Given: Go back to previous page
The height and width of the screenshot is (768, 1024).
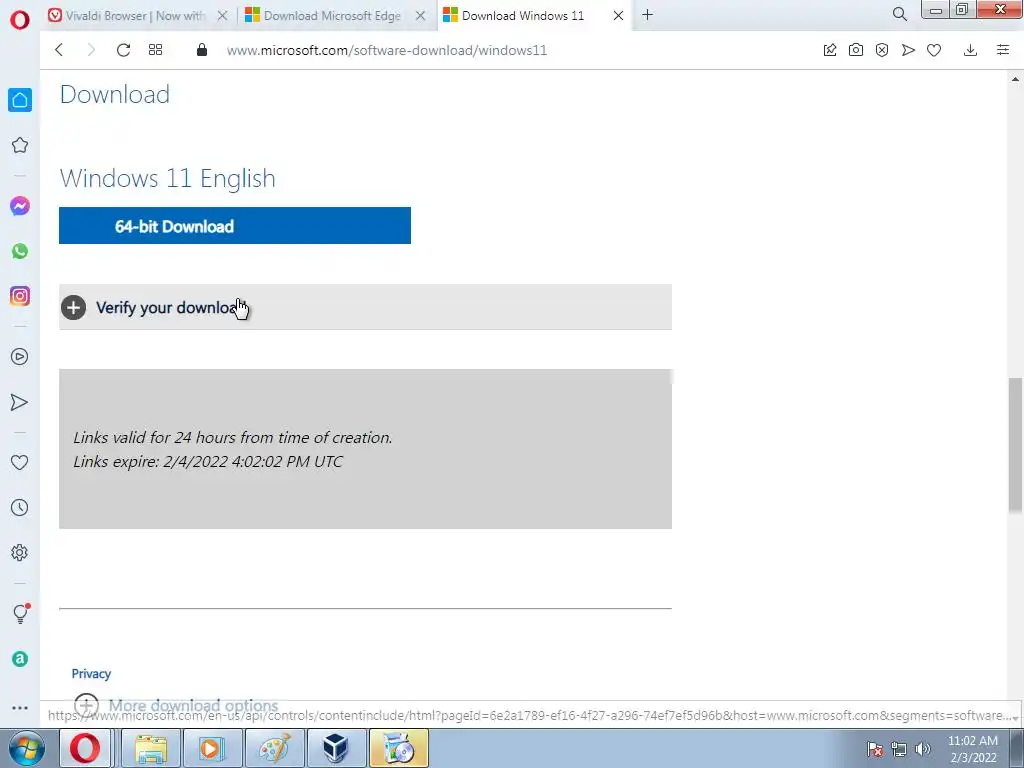Looking at the screenshot, I should (59, 50).
